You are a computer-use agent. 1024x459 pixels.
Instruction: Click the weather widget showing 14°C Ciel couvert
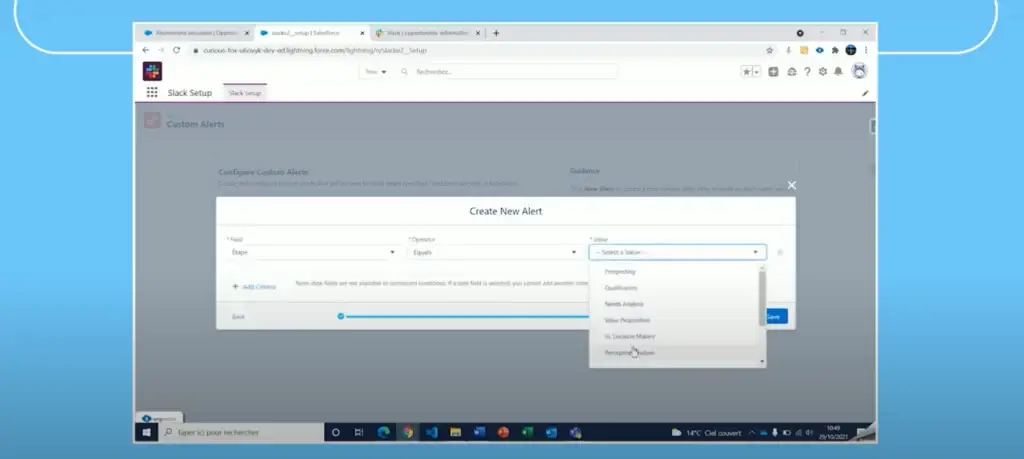[707, 433]
